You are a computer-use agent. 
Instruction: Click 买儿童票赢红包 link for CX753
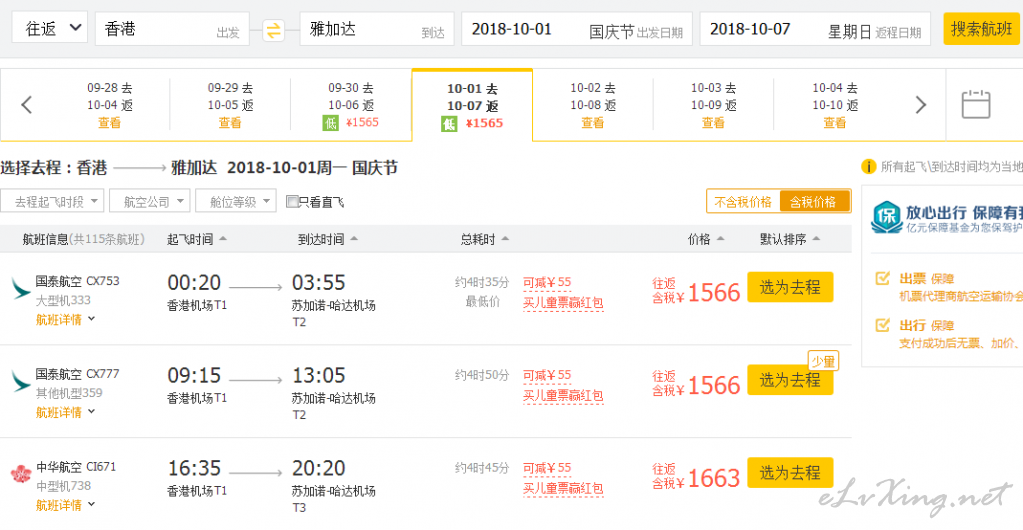click(x=563, y=303)
